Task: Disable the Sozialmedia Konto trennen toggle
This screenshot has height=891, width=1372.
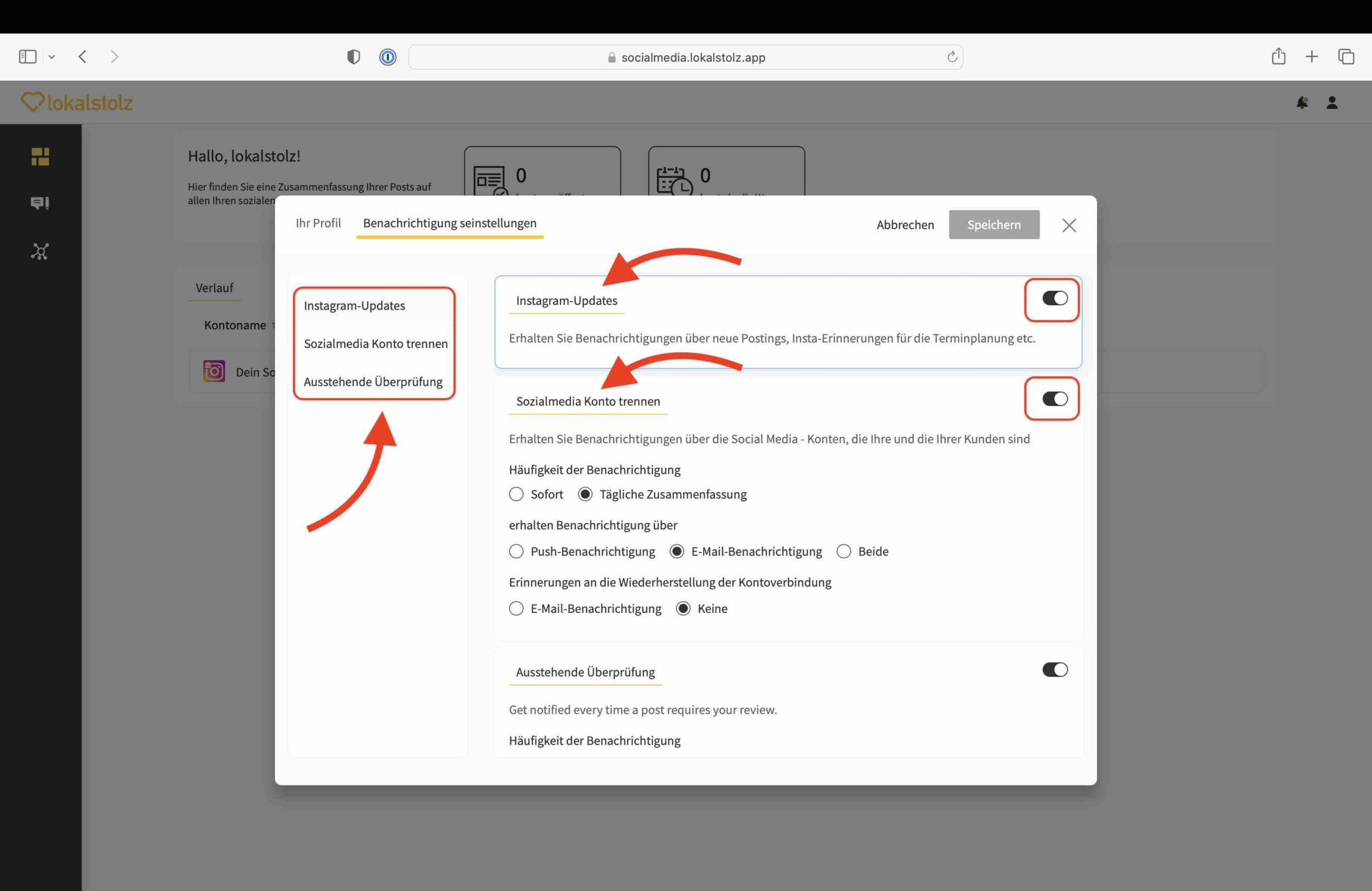Action: click(1054, 399)
